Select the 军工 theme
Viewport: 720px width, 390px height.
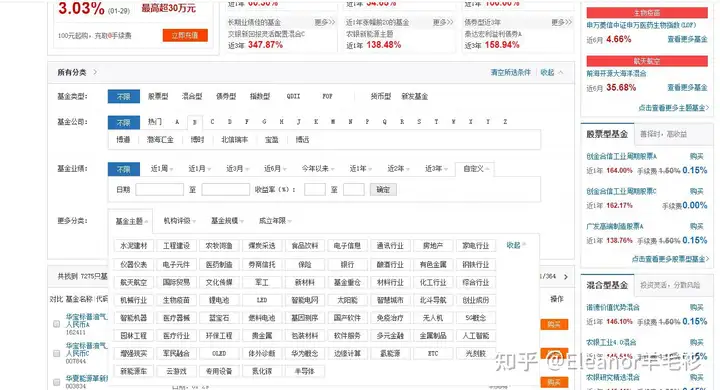[x=262, y=283]
